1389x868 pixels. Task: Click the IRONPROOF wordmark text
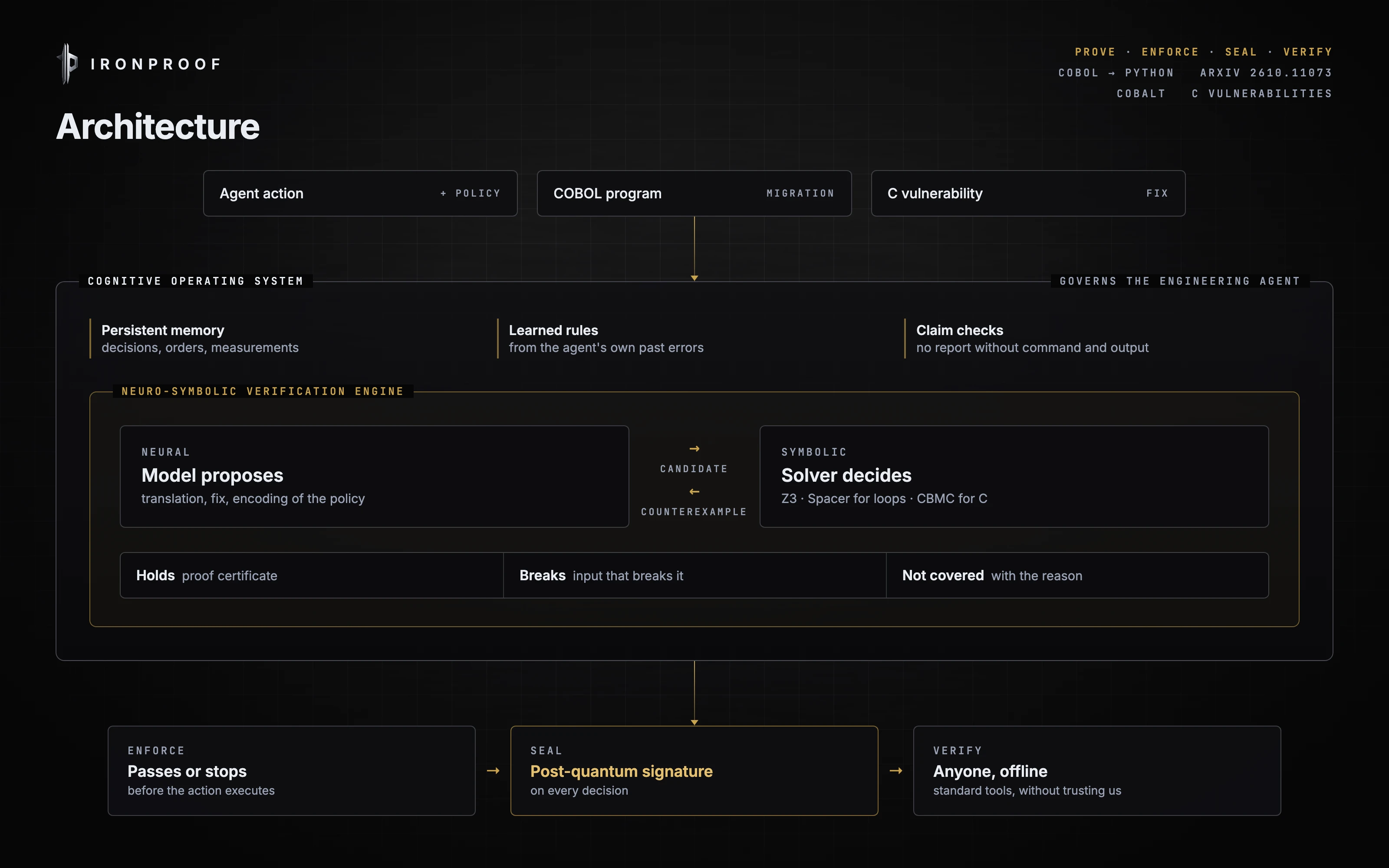point(156,64)
